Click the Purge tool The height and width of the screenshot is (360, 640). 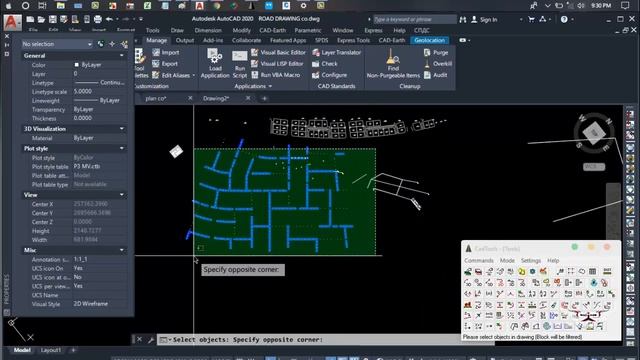coord(436,52)
